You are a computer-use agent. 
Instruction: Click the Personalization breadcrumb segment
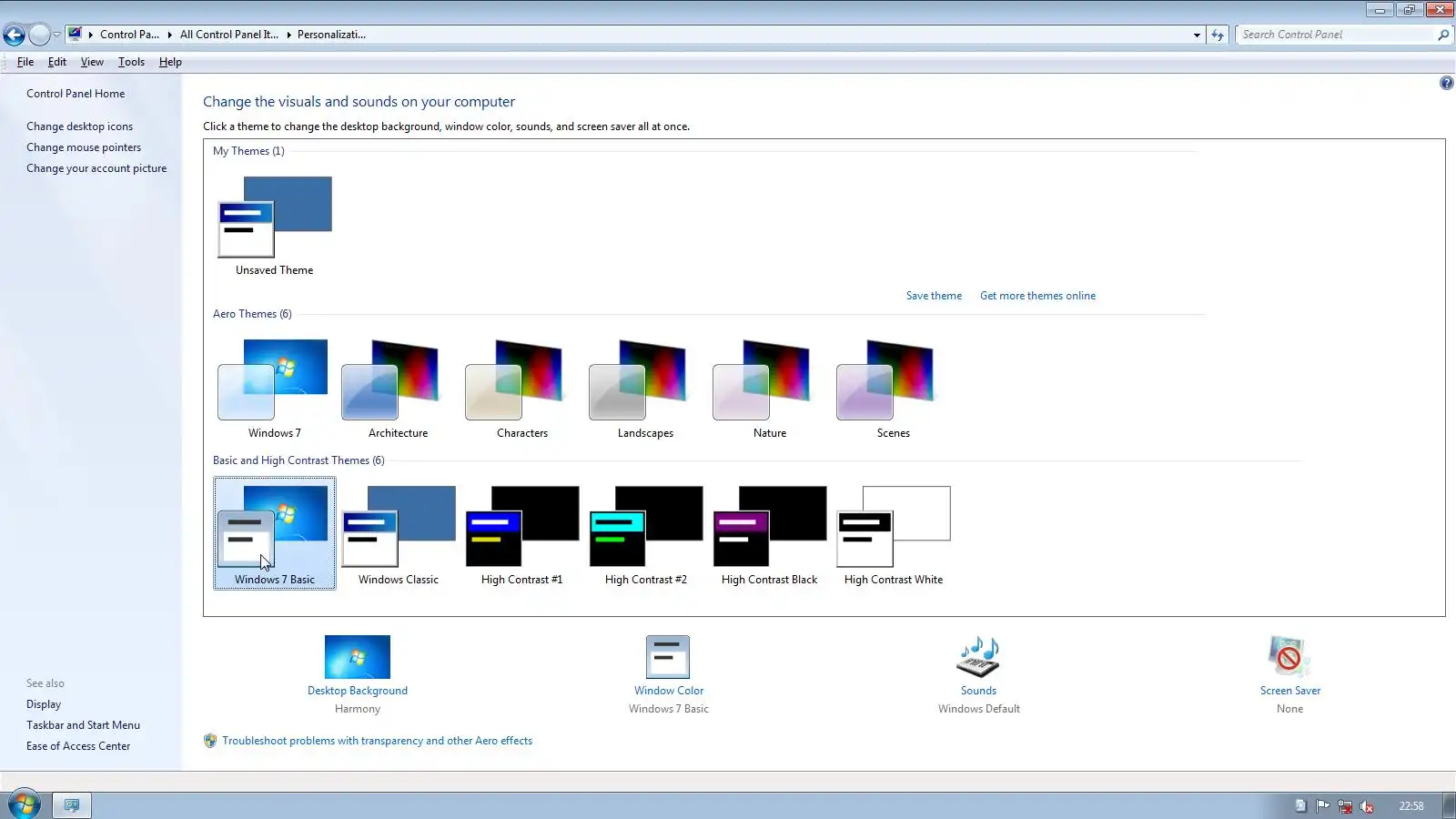pyautogui.click(x=331, y=35)
